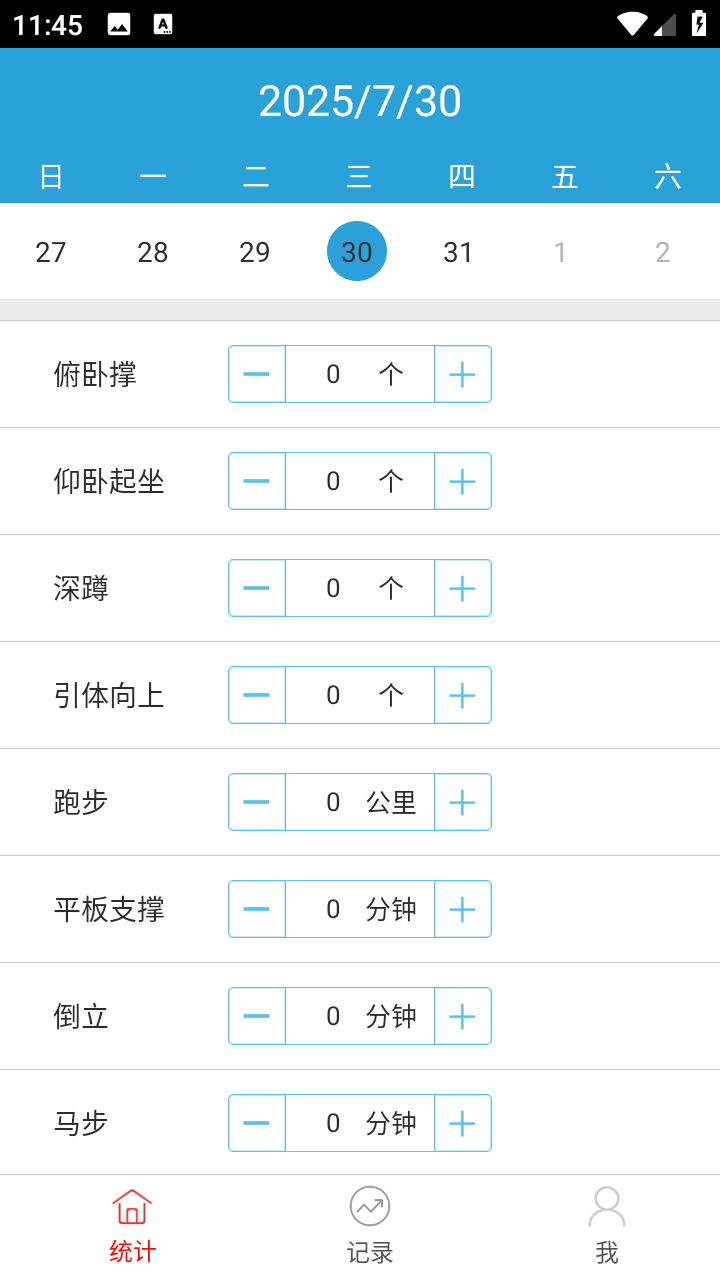
Task: Reduce 平板支撑 minutes with minus icon
Action: pos(257,909)
